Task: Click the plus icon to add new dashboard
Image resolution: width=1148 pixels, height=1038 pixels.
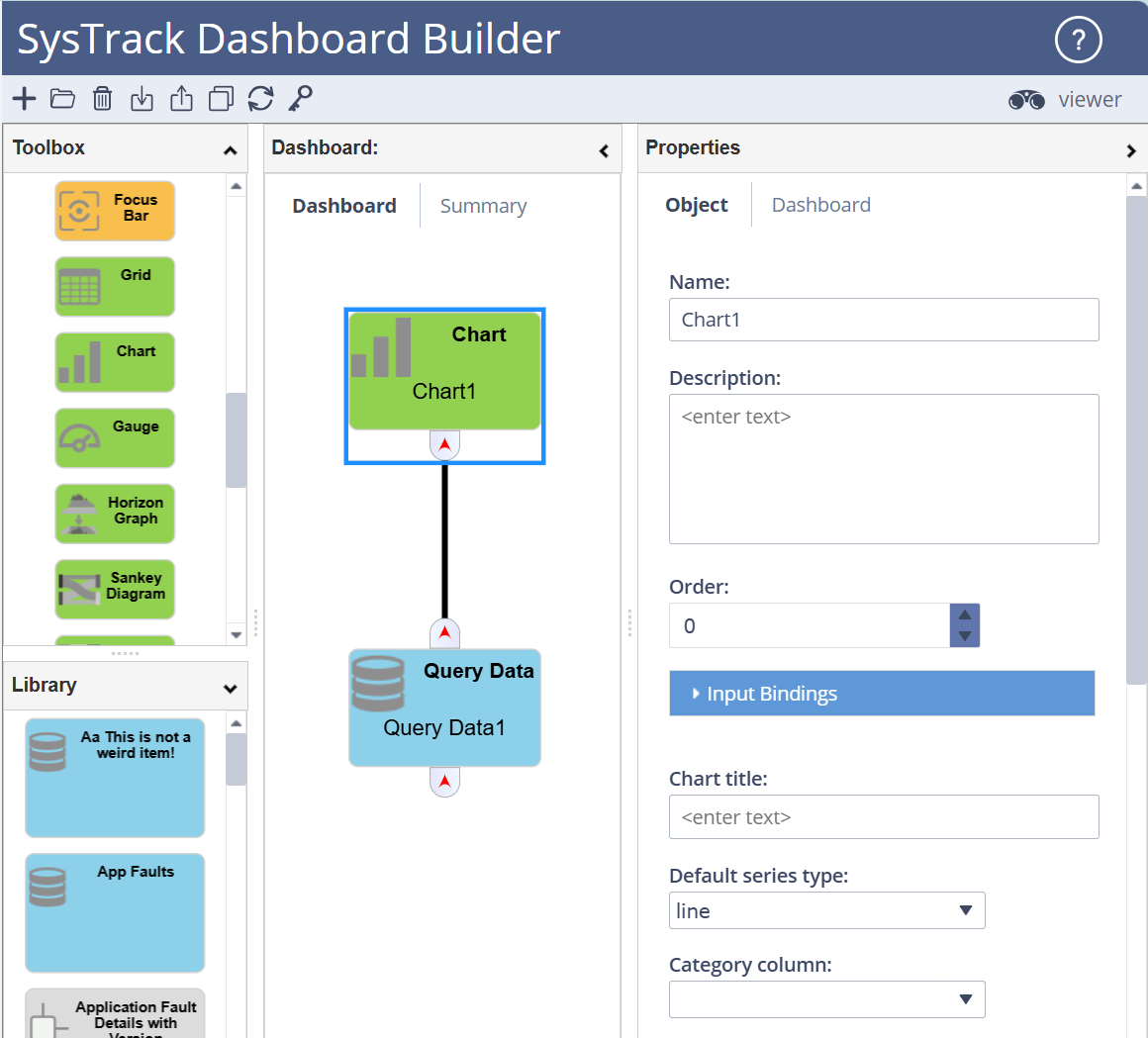Action: click(24, 99)
